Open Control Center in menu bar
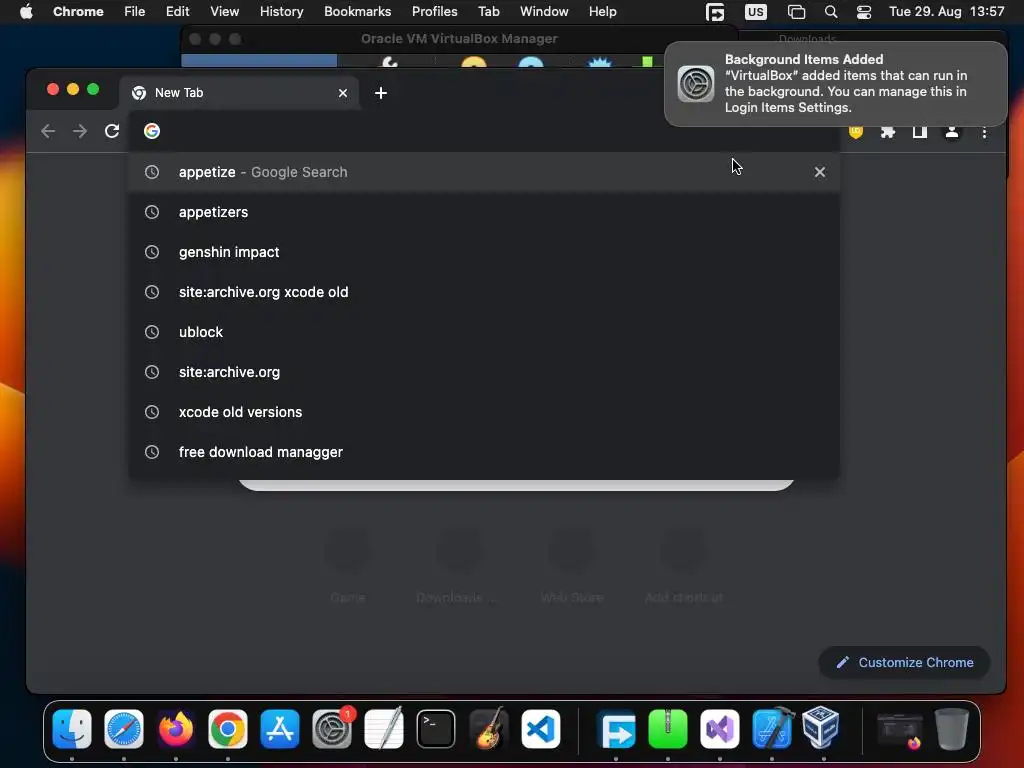The height and width of the screenshot is (768, 1024). coord(863,12)
